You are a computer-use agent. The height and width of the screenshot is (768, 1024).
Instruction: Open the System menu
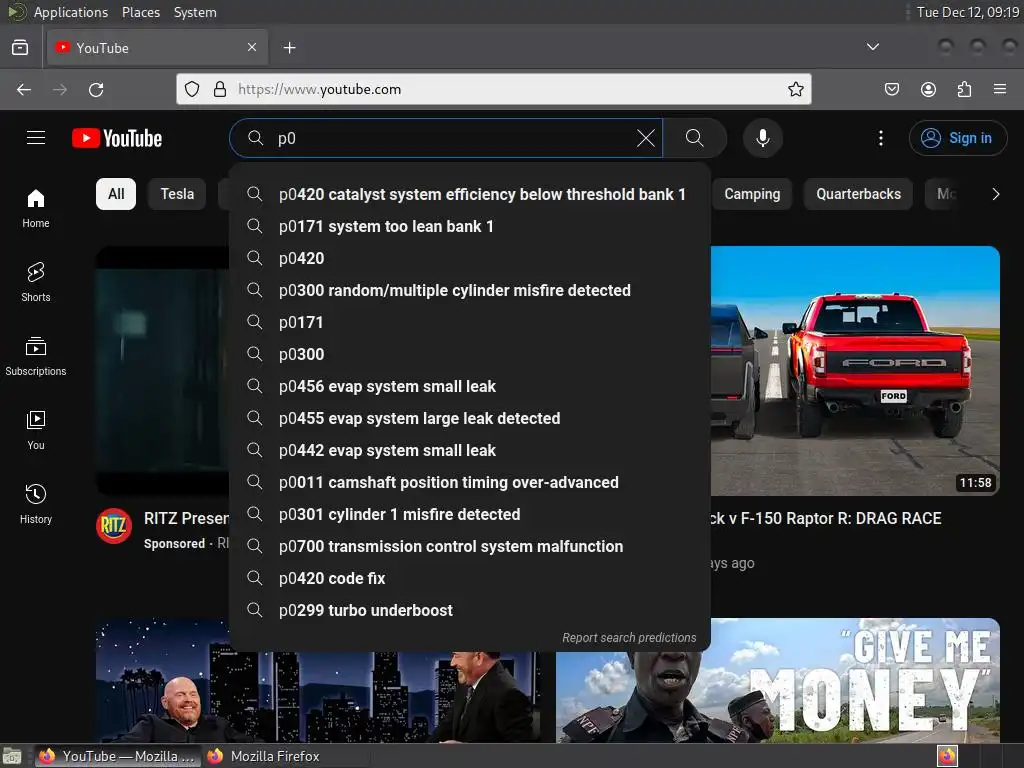195,12
